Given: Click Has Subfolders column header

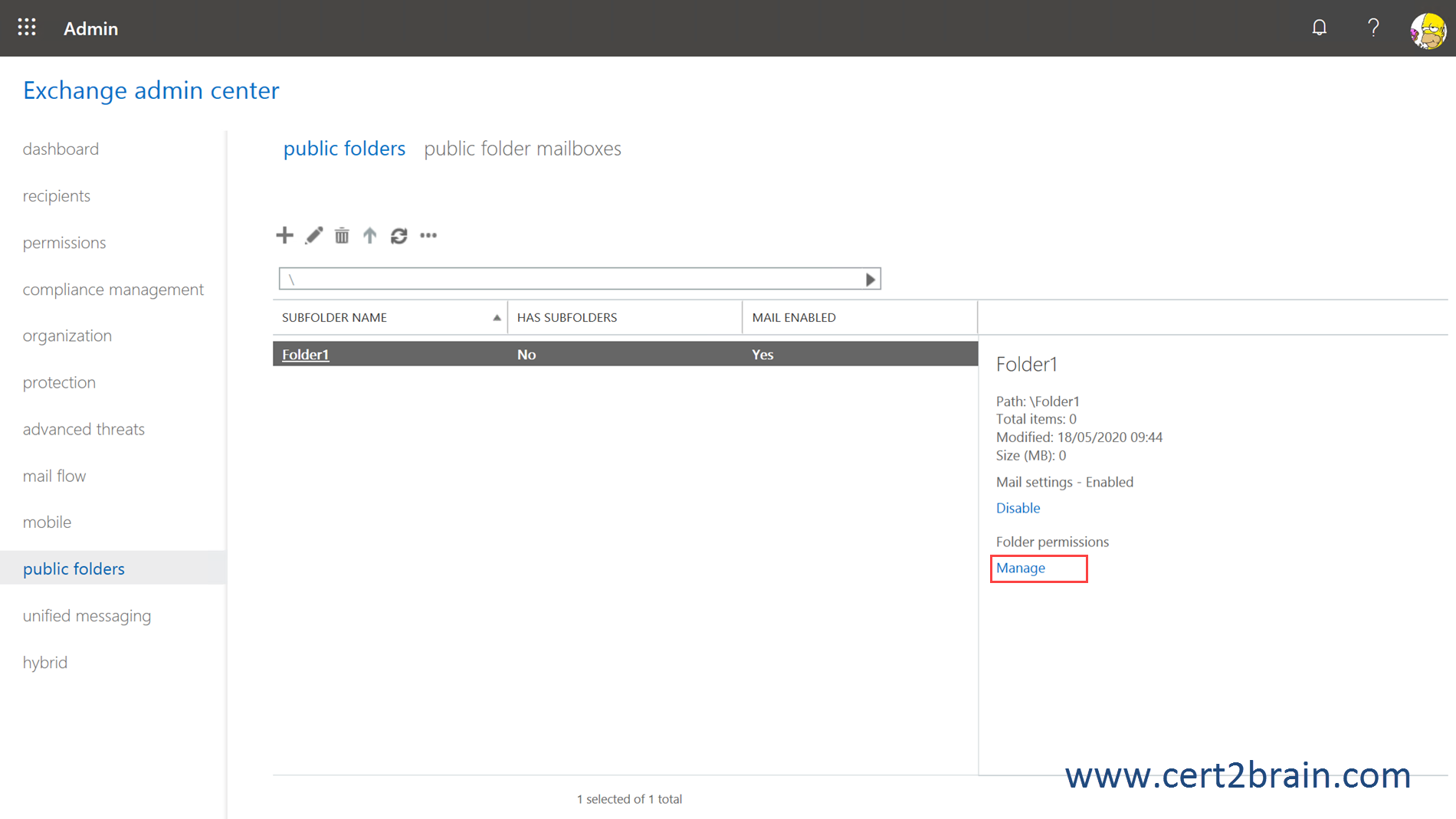Looking at the screenshot, I should coord(625,317).
